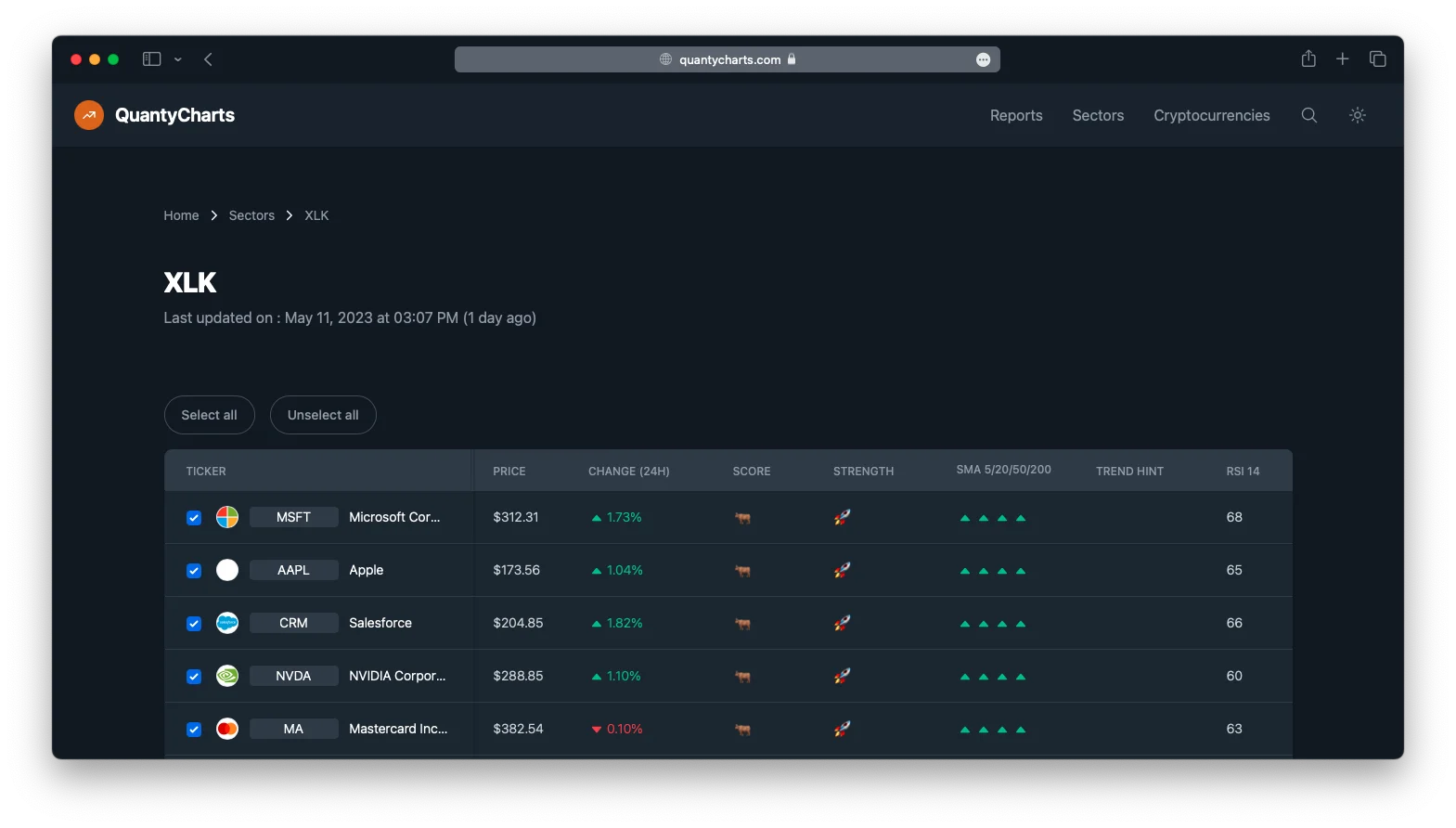Sort by the PRICE column header
Viewport: 1456px width, 828px height.
coord(509,472)
